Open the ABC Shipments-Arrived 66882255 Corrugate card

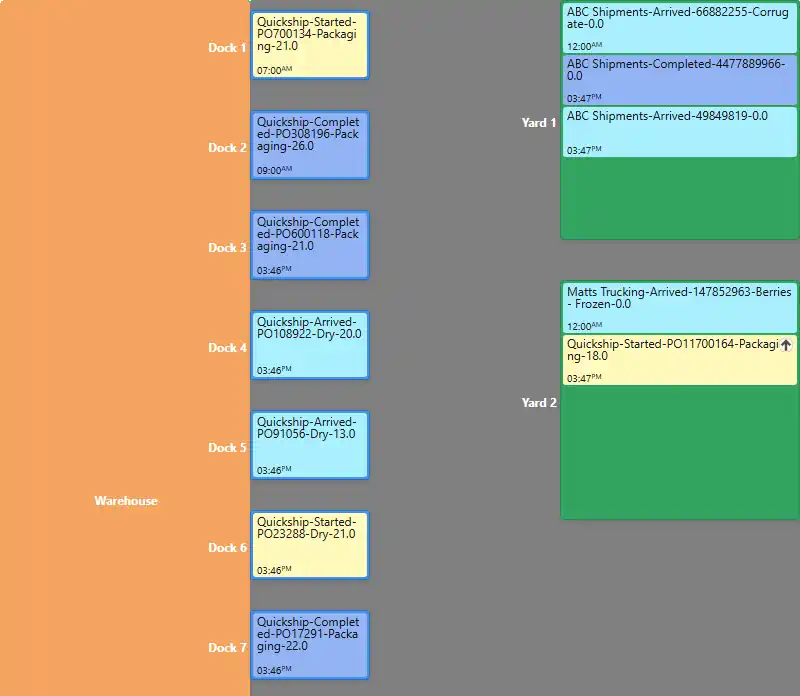(x=678, y=28)
